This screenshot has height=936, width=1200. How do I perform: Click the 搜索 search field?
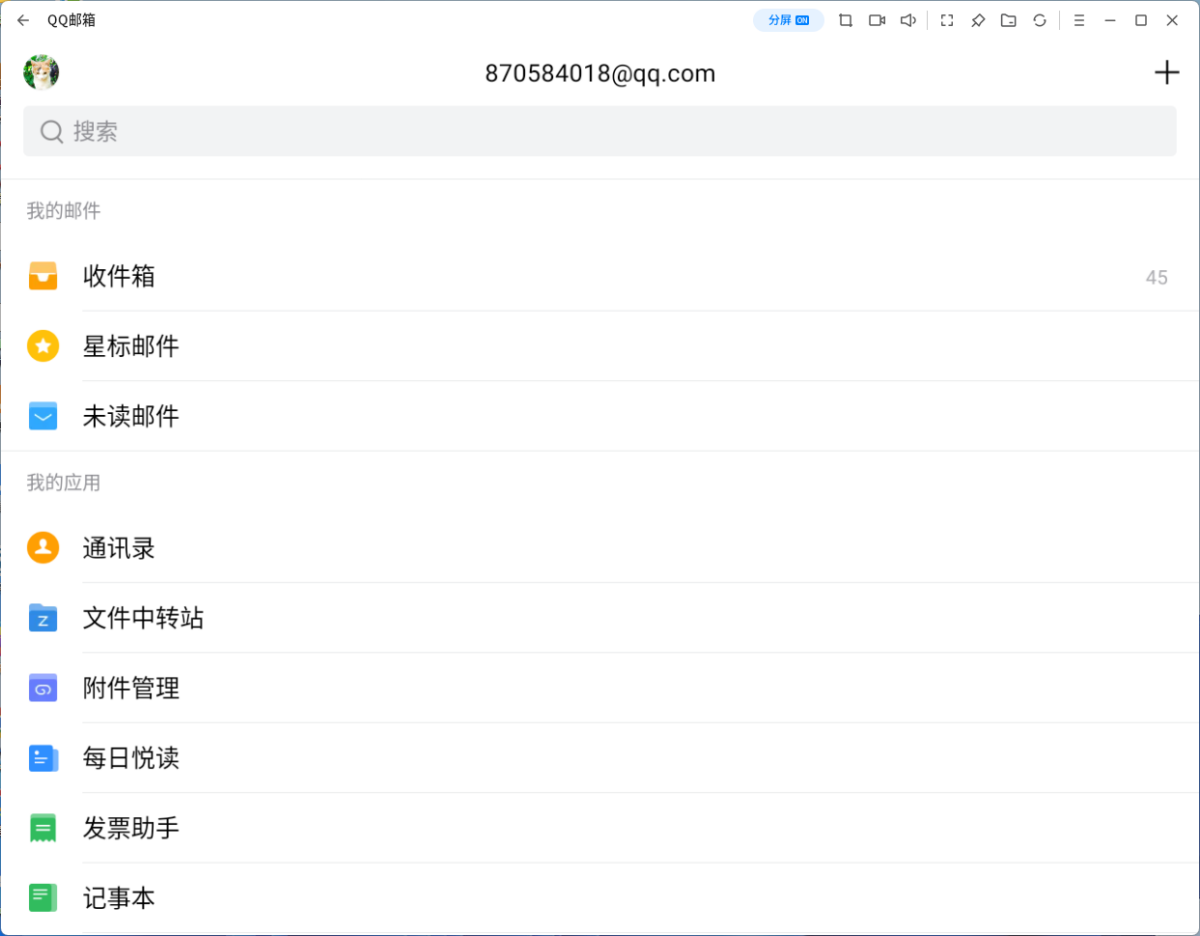point(600,131)
